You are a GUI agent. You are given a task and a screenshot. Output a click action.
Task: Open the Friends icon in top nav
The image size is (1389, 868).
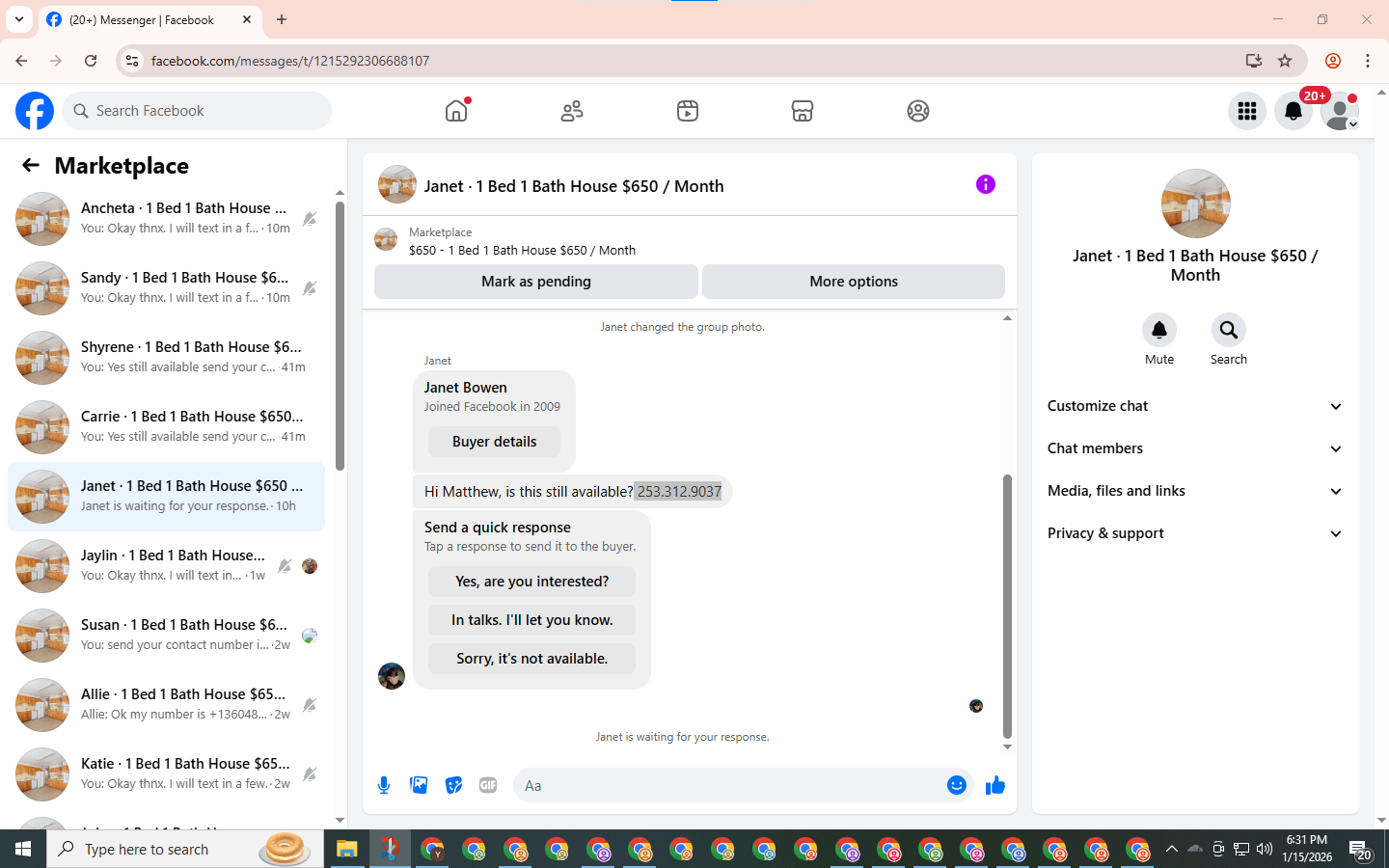(x=572, y=111)
